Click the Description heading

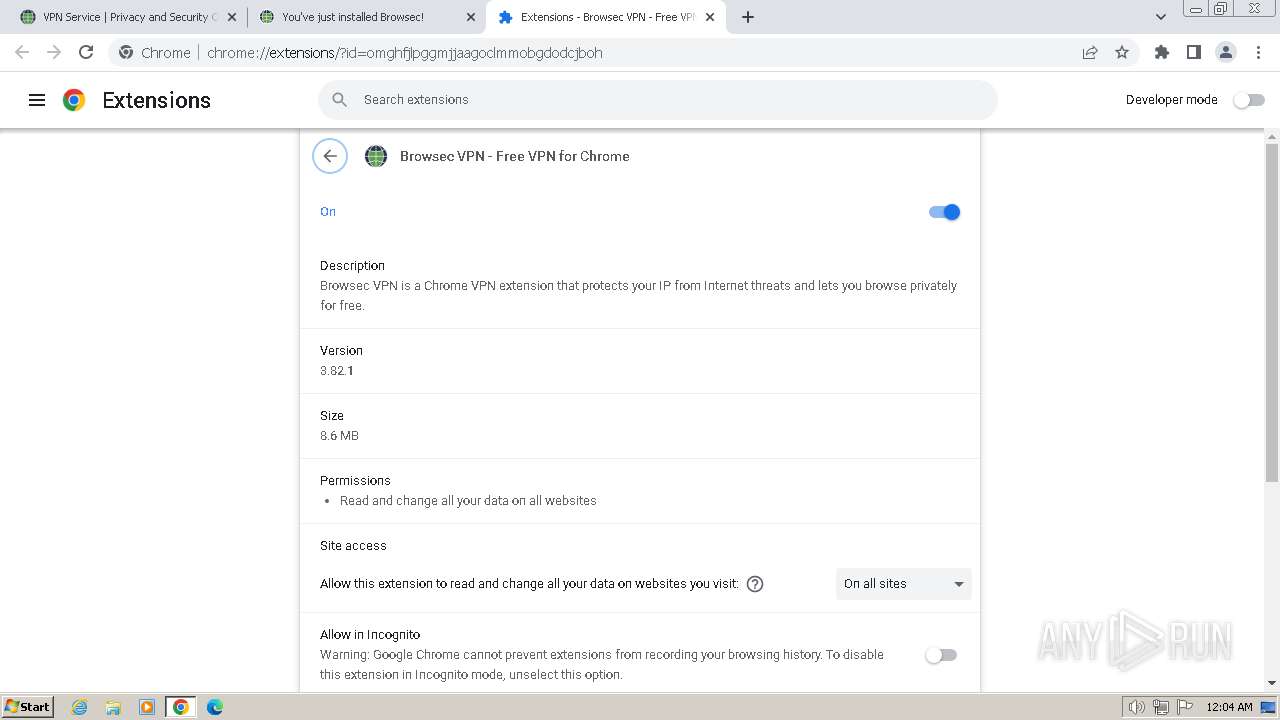352,266
